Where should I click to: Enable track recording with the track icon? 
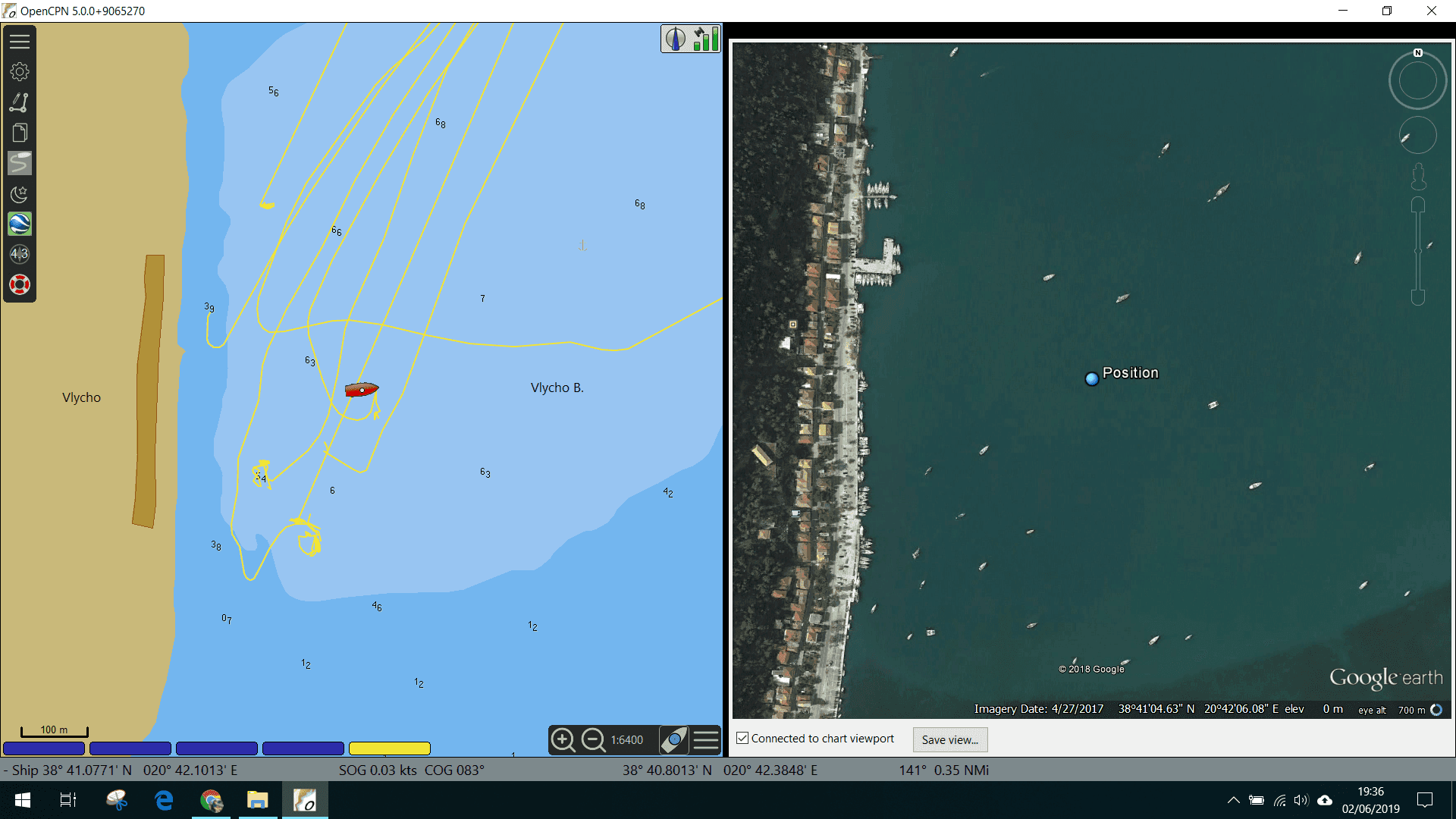pos(20,162)
